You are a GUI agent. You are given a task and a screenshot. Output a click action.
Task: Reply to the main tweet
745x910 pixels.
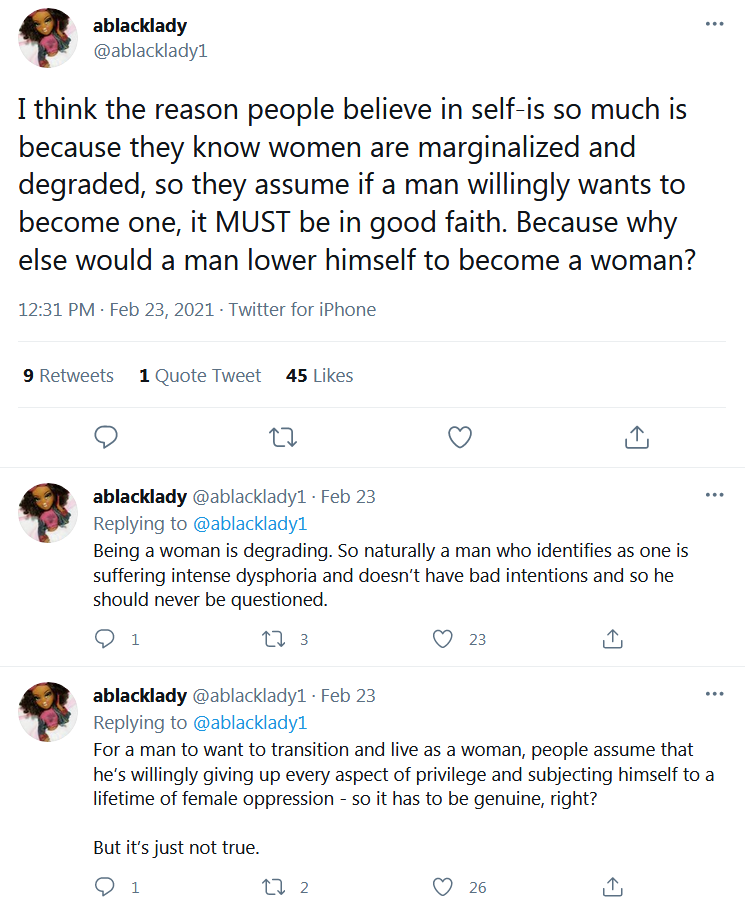[106, 437]
